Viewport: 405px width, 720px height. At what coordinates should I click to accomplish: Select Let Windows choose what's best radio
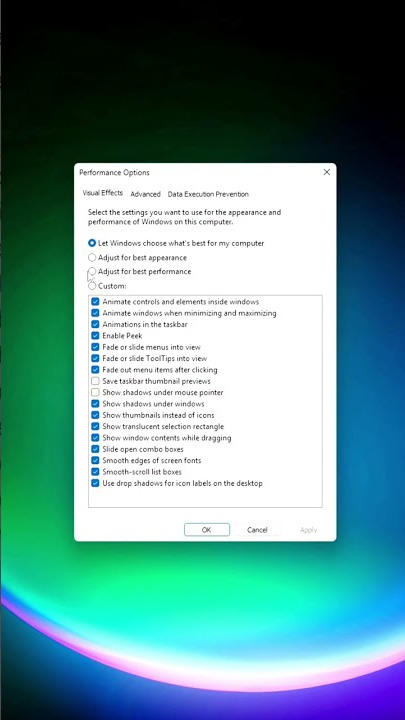92,243
